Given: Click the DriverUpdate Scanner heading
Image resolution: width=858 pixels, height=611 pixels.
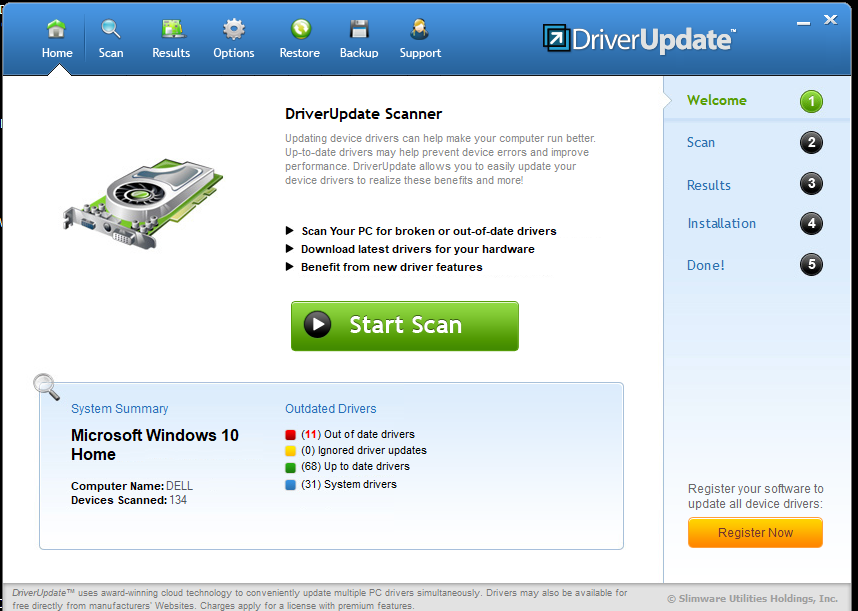Looking at the screenshot, I should click(x=363, y=114).
